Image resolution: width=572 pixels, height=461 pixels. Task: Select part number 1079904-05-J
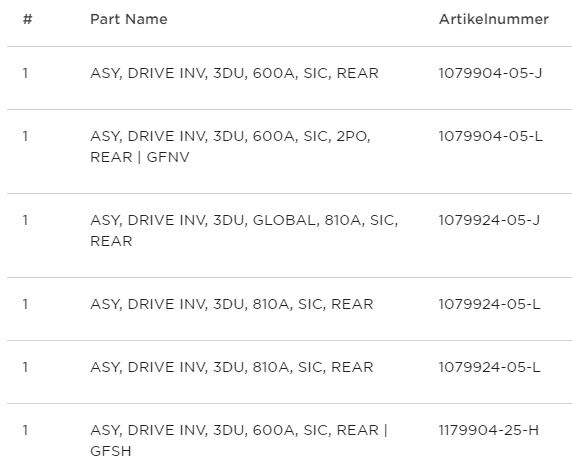[490, 73]
